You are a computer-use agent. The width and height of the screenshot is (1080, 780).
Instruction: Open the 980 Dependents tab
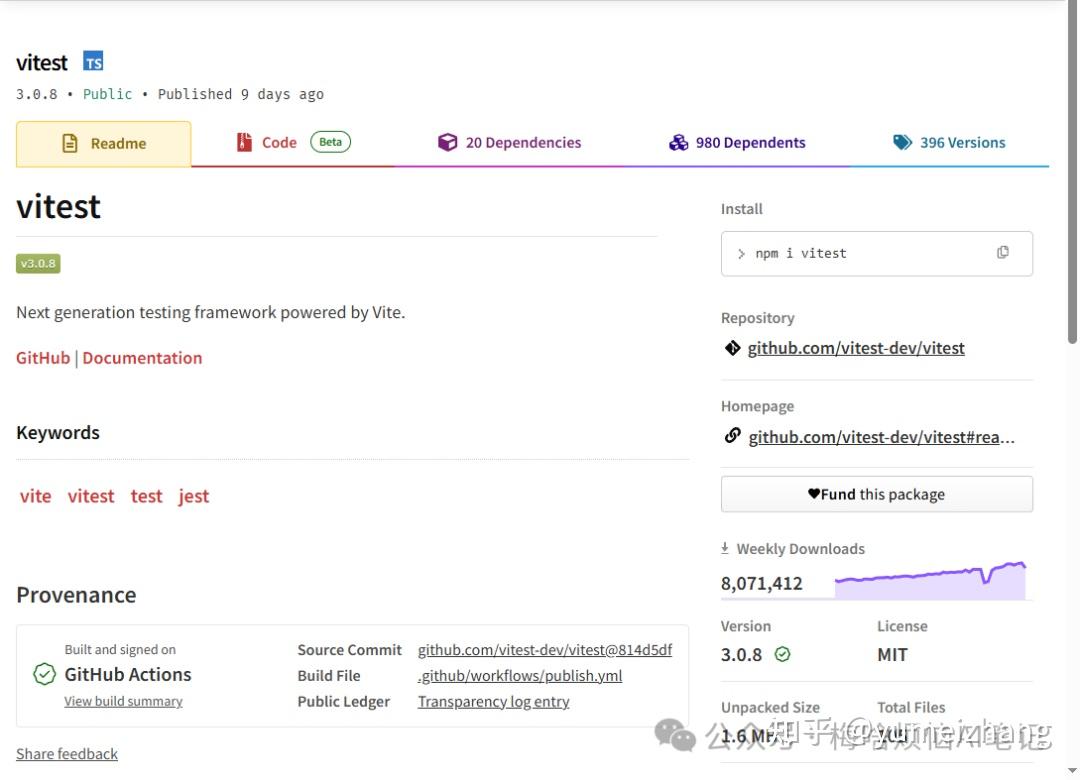tap(737, 143)
